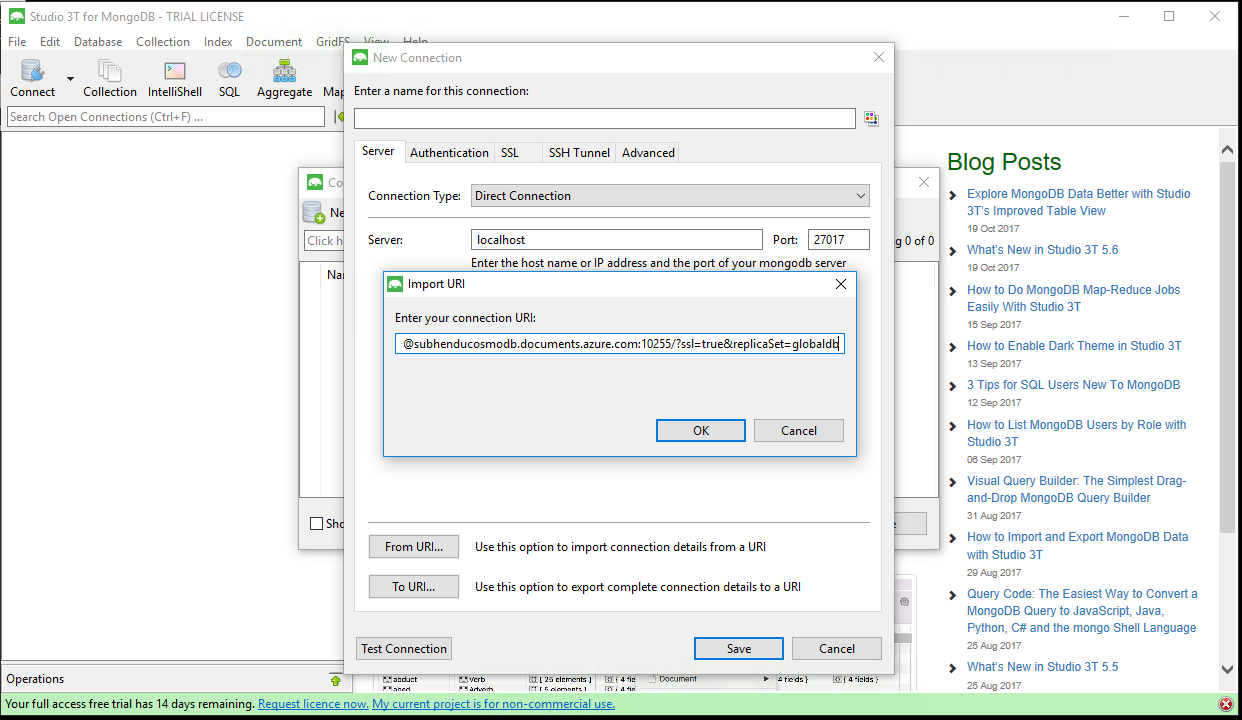Click the Blog Posts heading
Image resolution: width=1242 pixels, height=720 pixels.
click(x=1004, y=162)
